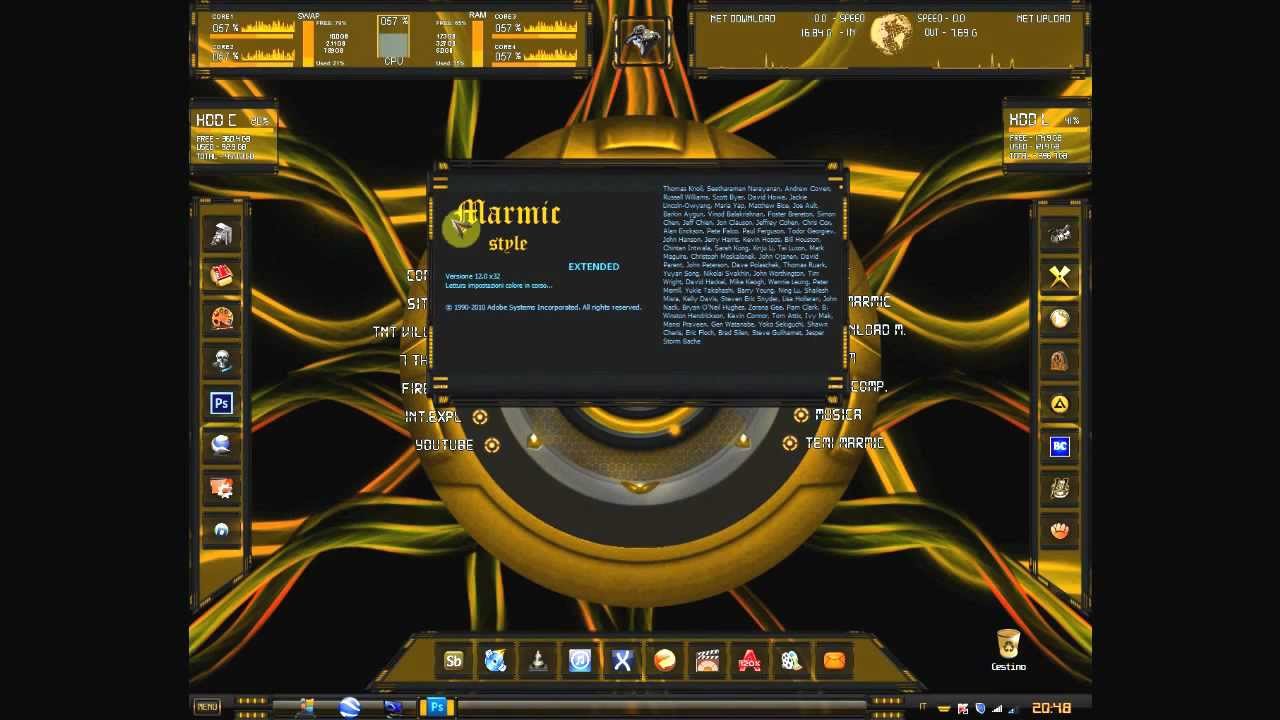Click the blue shield tray icon

point(981,708)
